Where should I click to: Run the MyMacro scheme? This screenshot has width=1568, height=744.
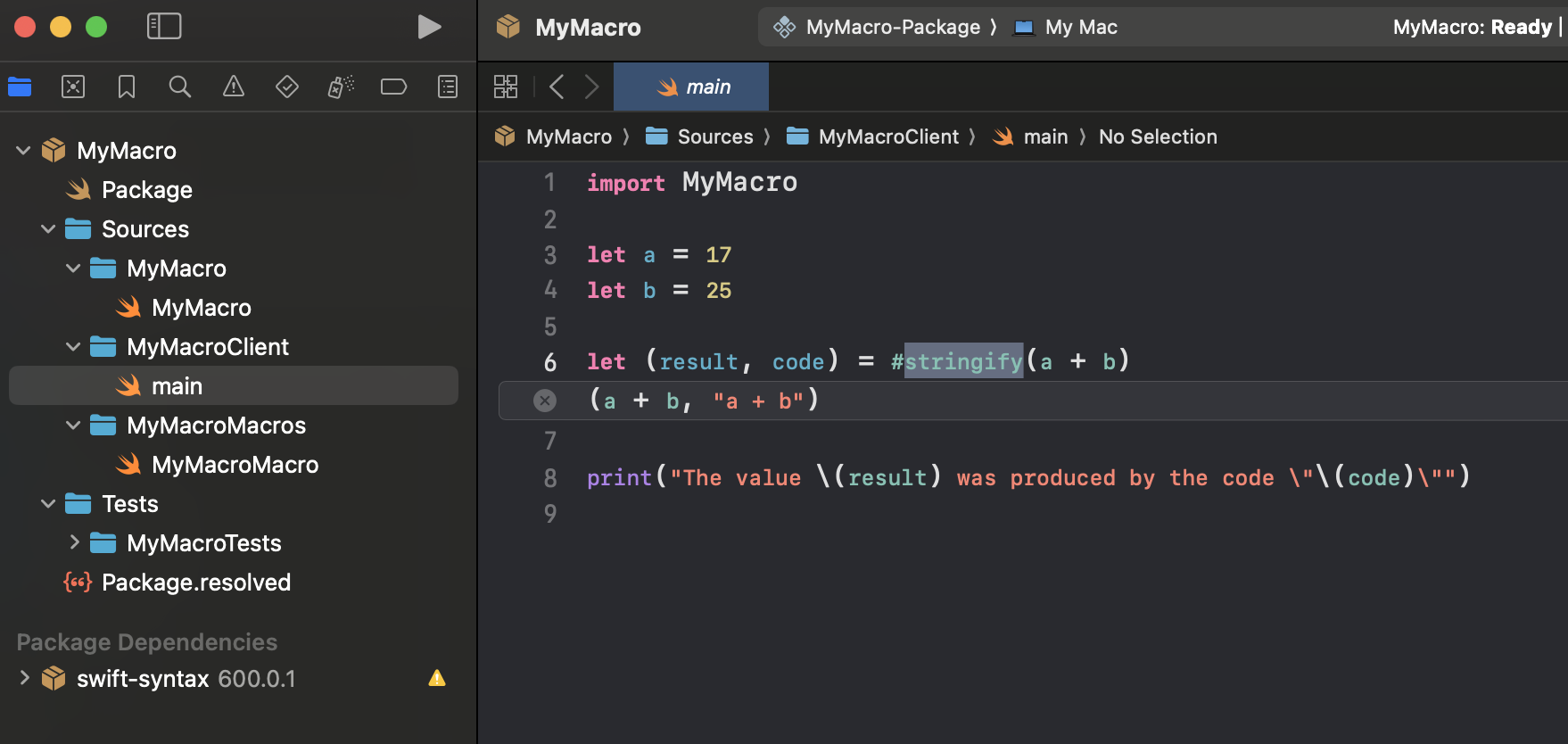coord(429,27)
